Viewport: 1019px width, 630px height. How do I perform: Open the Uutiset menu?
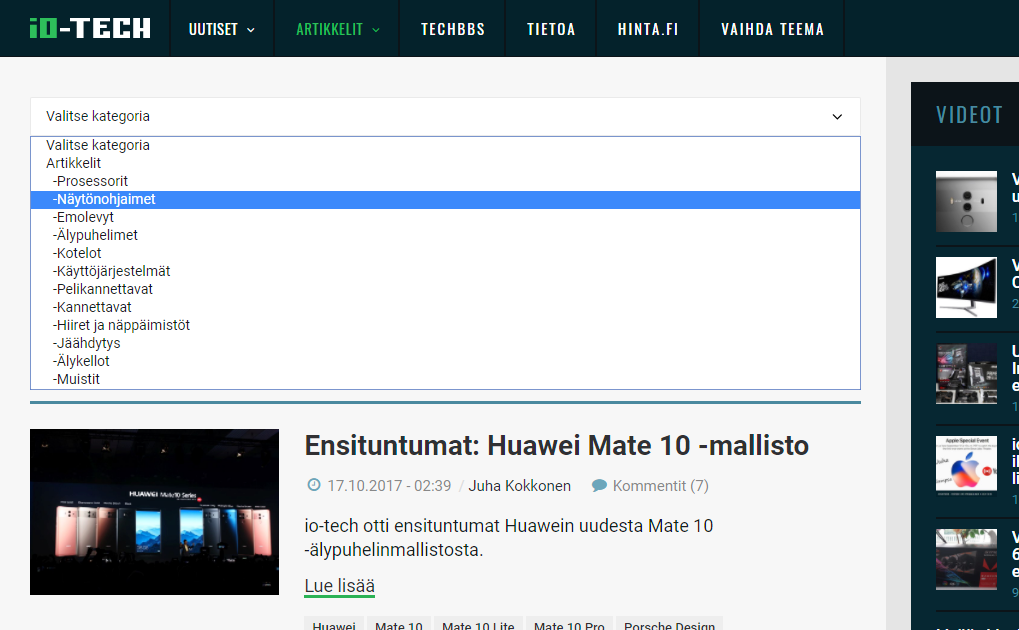click(213, 29)
